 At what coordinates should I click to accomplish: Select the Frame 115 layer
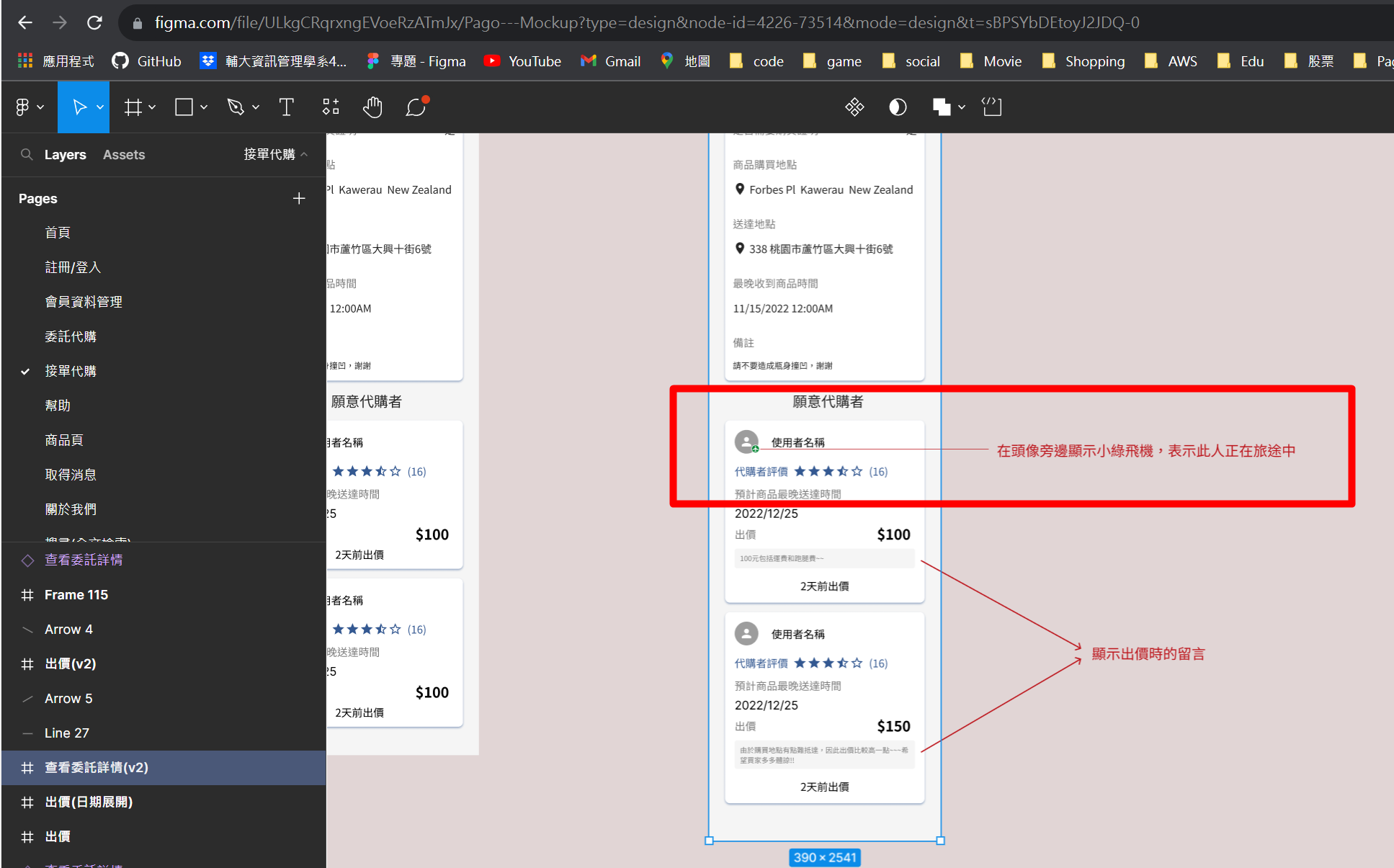click(76, 594)
